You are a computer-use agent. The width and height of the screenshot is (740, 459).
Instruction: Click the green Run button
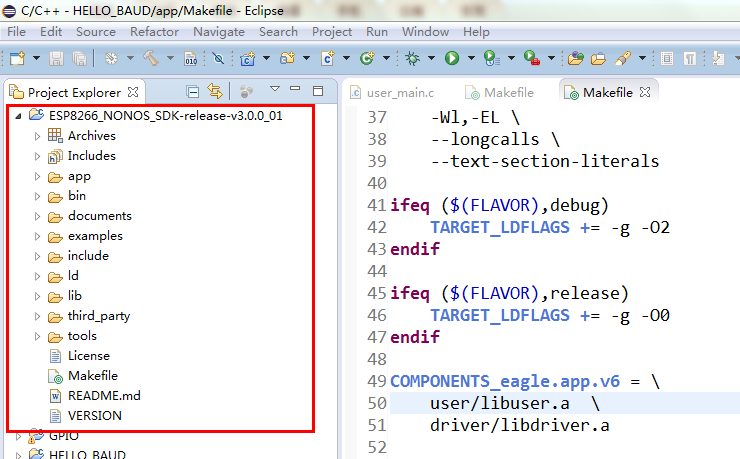pyautogui.click(x=452, y=58)
